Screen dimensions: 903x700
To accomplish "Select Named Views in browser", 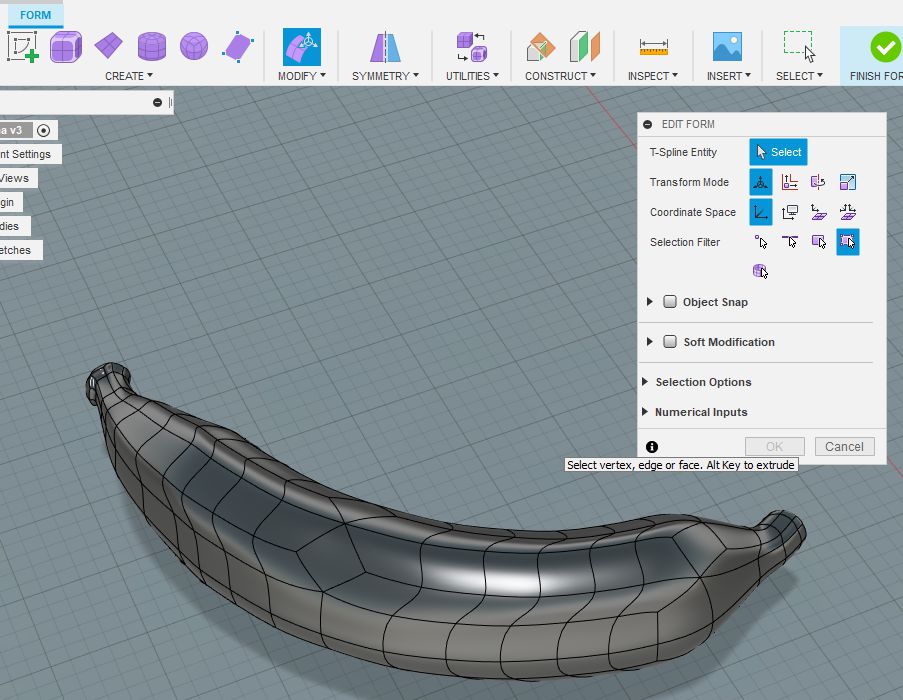I will click(14, 178).
